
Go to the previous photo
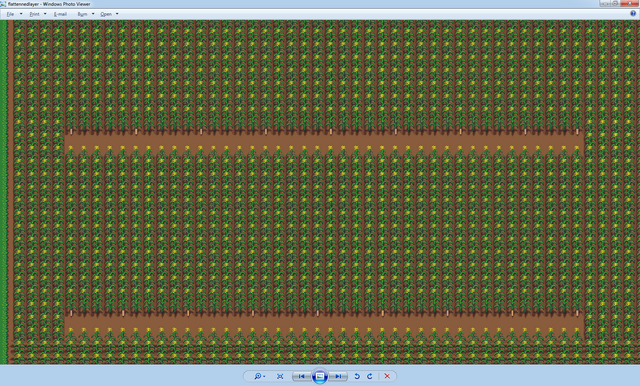[x=301, y=376]
